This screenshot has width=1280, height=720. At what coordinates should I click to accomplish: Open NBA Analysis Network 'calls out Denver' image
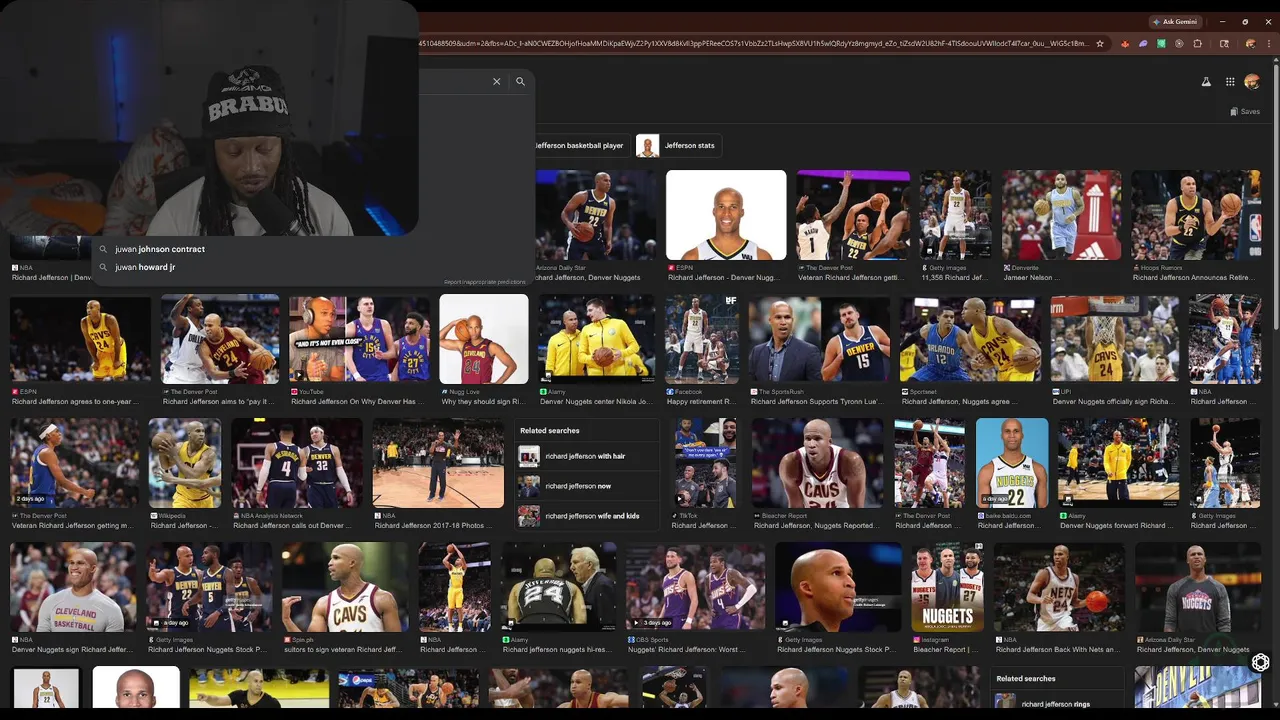point(297,463)
